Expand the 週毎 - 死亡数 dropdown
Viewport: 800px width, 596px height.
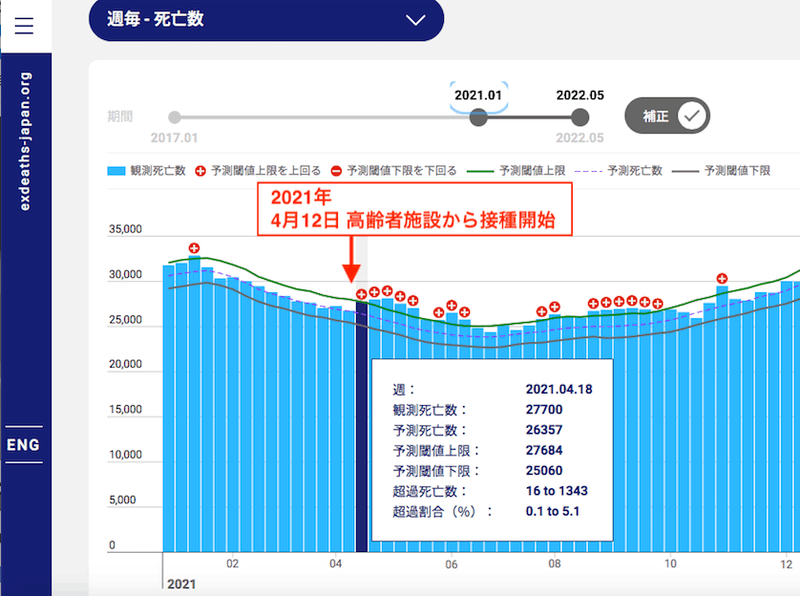pos(265,20)
